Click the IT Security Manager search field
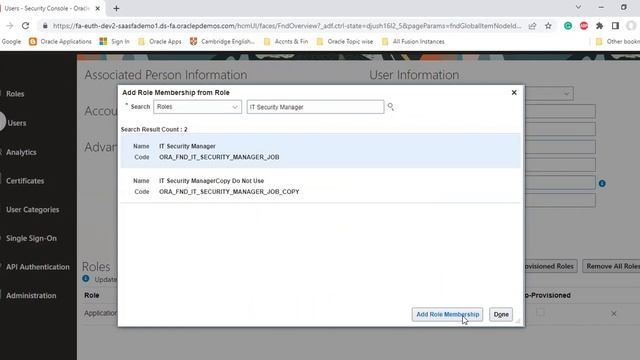 315,107
